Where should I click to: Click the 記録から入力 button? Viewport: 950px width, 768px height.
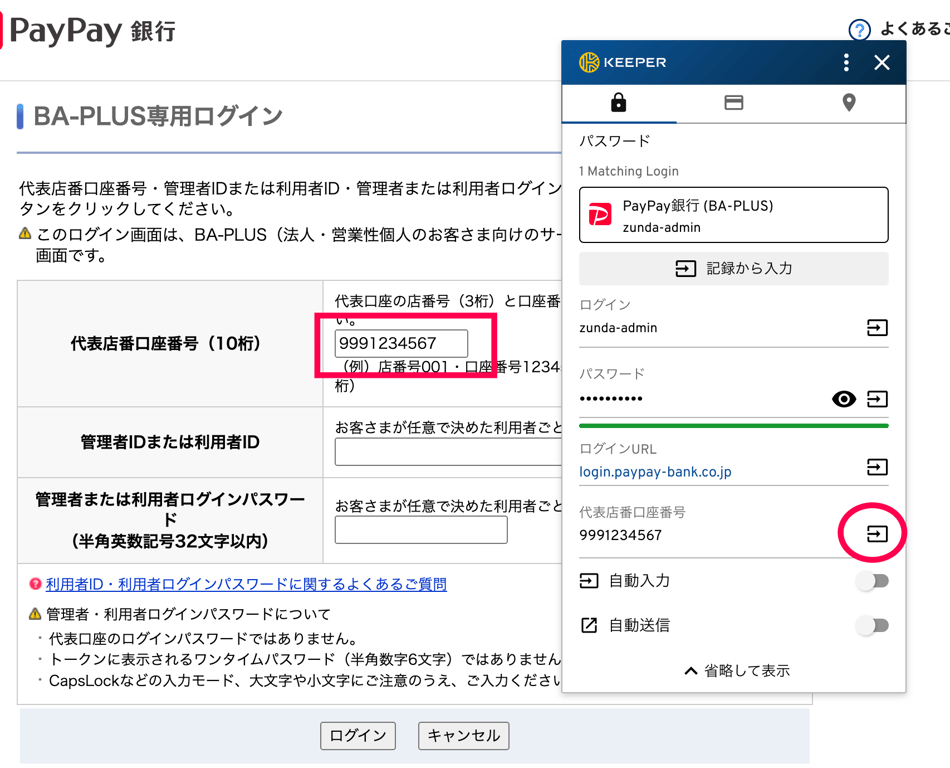pyautogui.click(x=734, y=268)
